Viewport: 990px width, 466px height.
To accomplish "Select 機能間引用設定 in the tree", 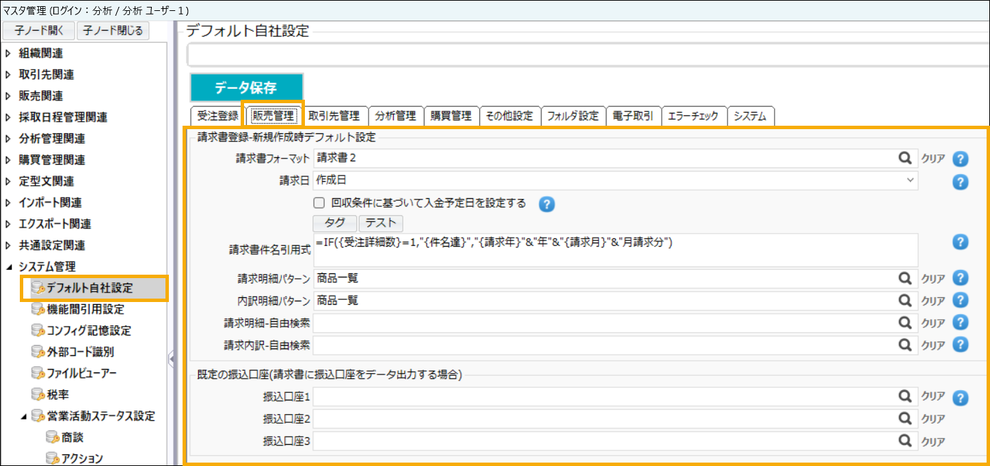I will (85, 309).
